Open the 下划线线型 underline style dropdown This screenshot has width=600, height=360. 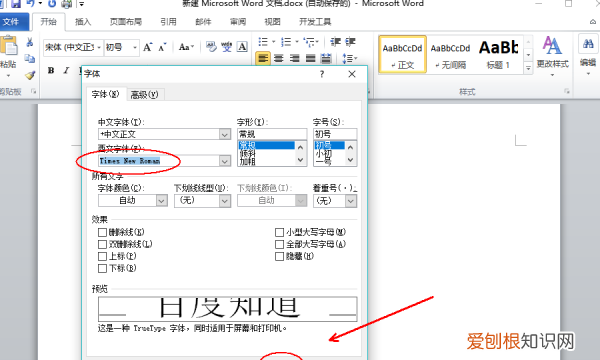(x=225, y=200)
